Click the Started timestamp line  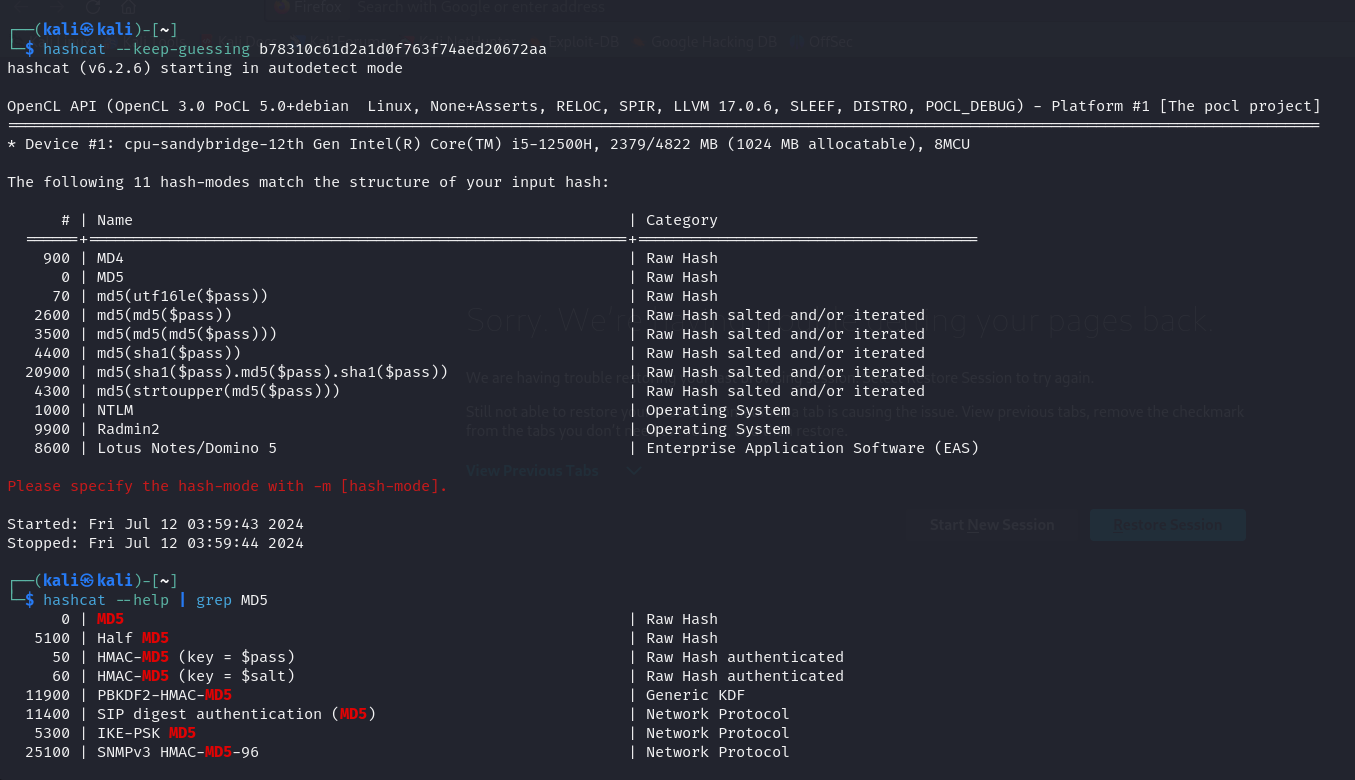[x=155, y=524]
